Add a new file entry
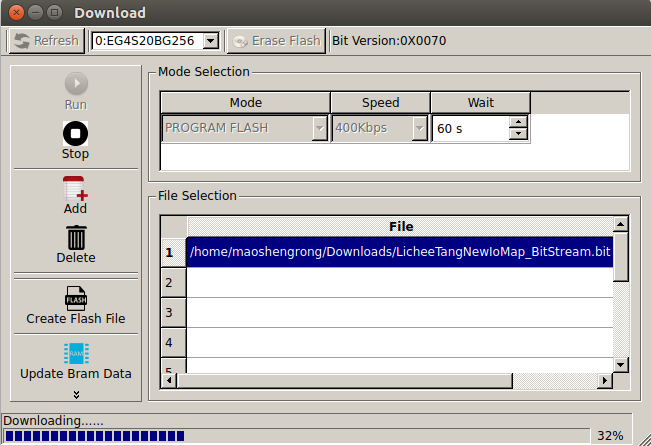 [x=75, y=188]
